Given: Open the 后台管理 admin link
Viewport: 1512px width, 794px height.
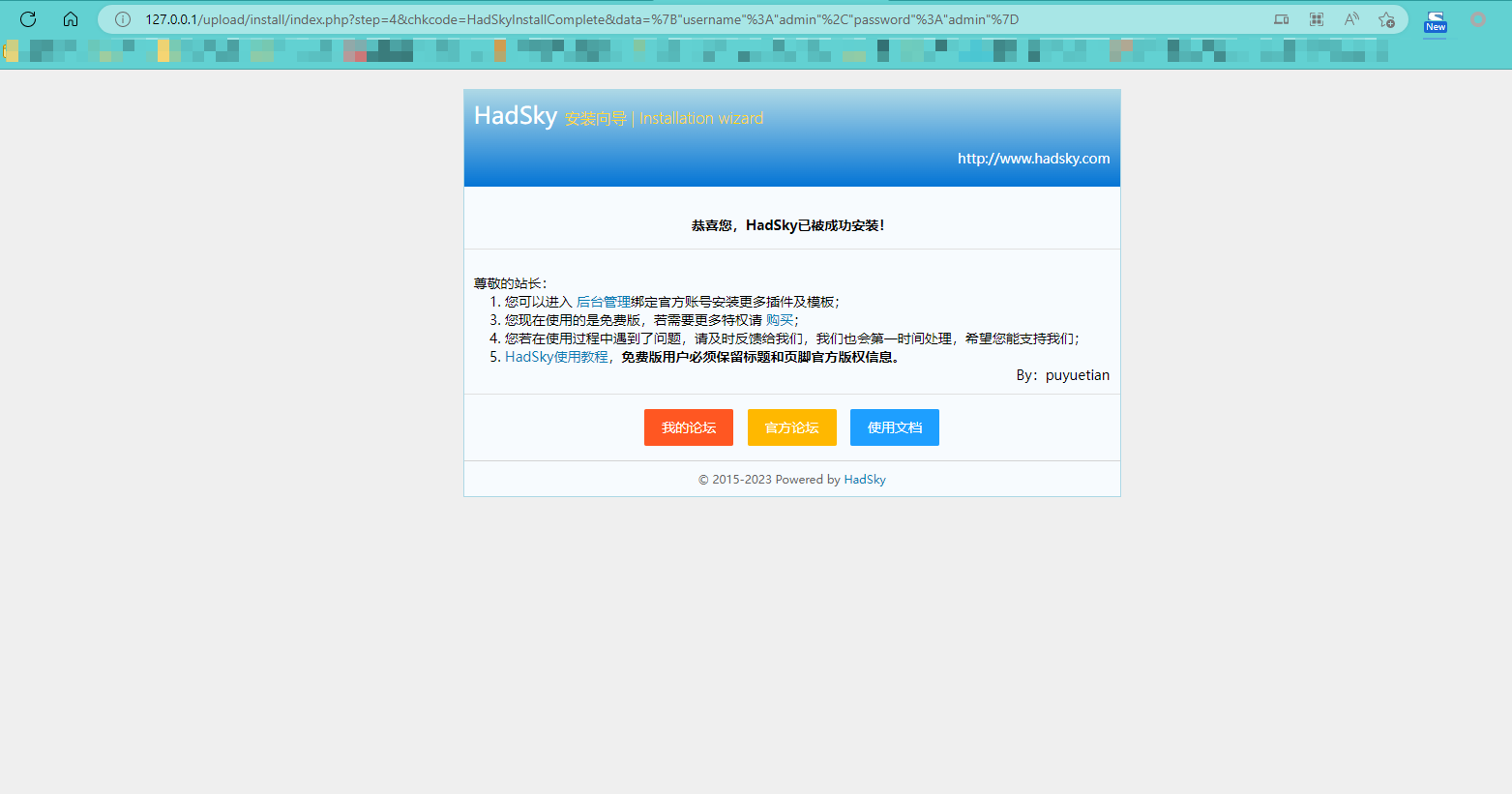Looking at the screenshot, I should (x=604, y=302).
